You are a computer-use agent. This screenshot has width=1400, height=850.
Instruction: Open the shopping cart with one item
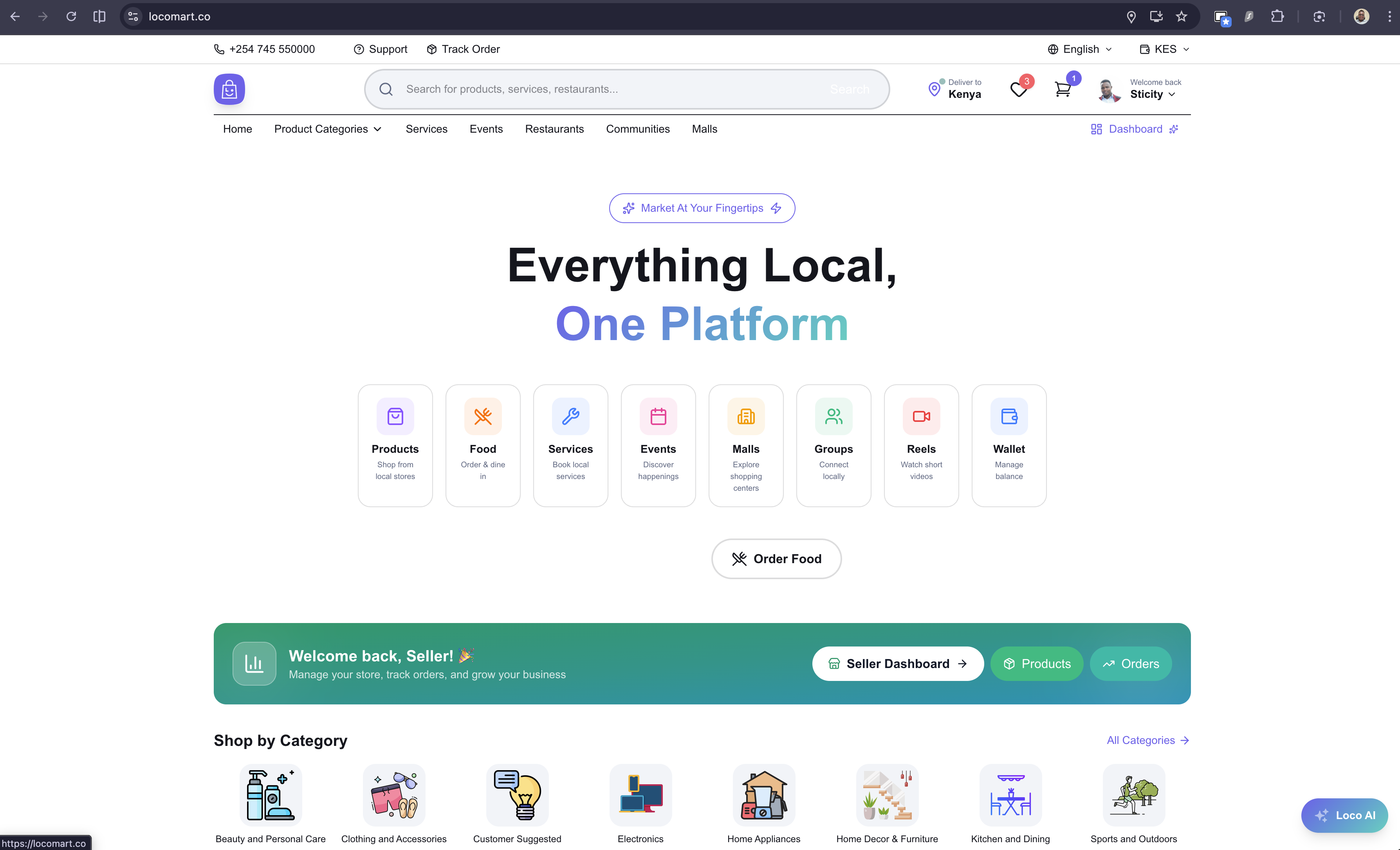(x=1062, y=89)
